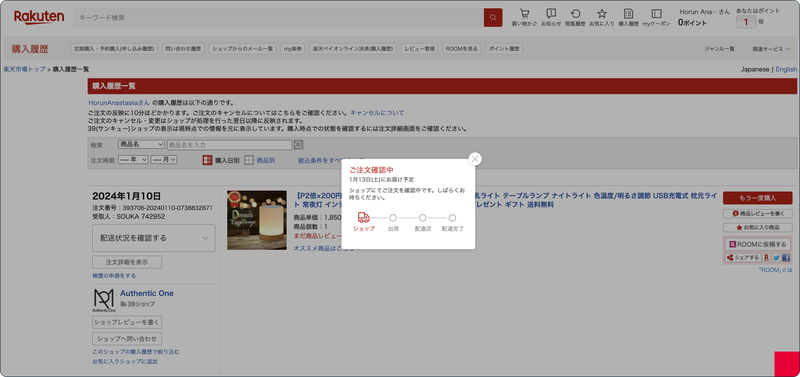This screenshot has width=800, height=377.
Task: Click ショップレビューを書く button
Action: pos(127,322)
